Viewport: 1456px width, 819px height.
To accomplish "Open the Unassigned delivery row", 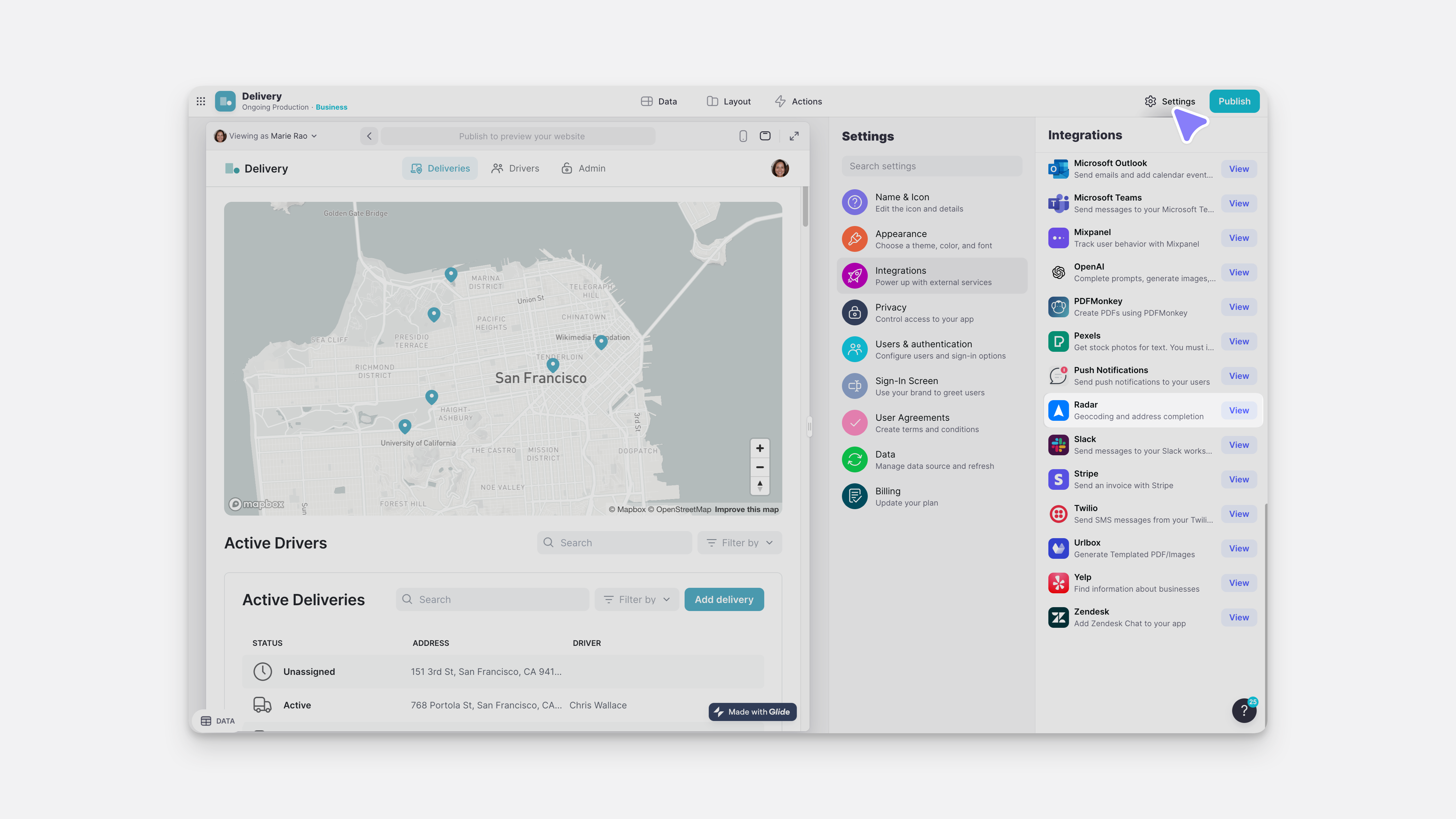I will pyautogui.click(x=502, y=671).
